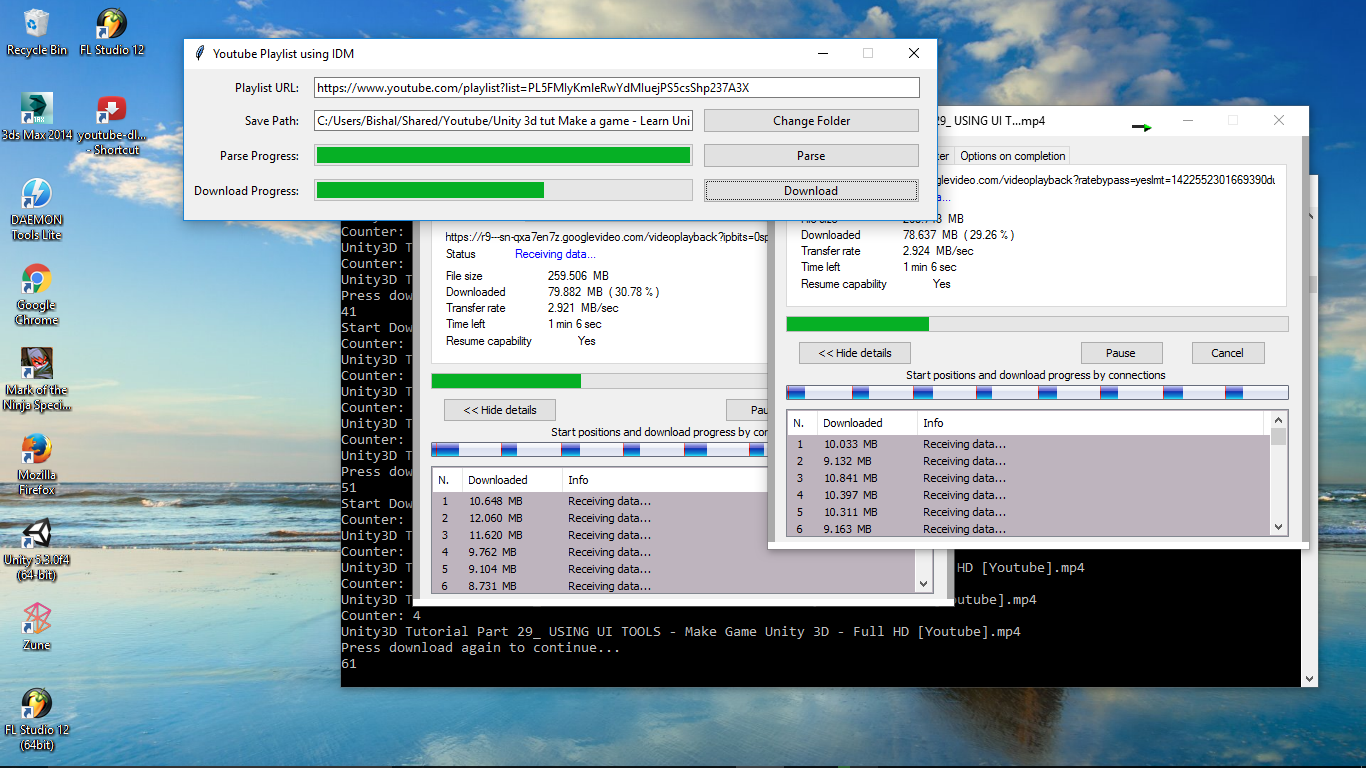Click the green progress bar in the left IDM window
This screenshot has height=768, width=1366.
(x=599, y=381)
